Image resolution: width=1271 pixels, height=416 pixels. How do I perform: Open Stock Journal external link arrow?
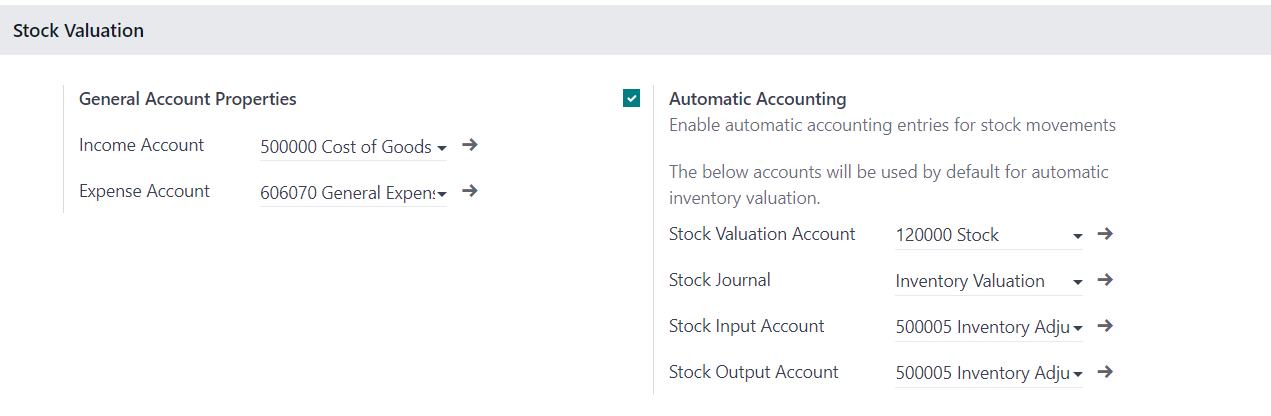tap(1105, 280)
